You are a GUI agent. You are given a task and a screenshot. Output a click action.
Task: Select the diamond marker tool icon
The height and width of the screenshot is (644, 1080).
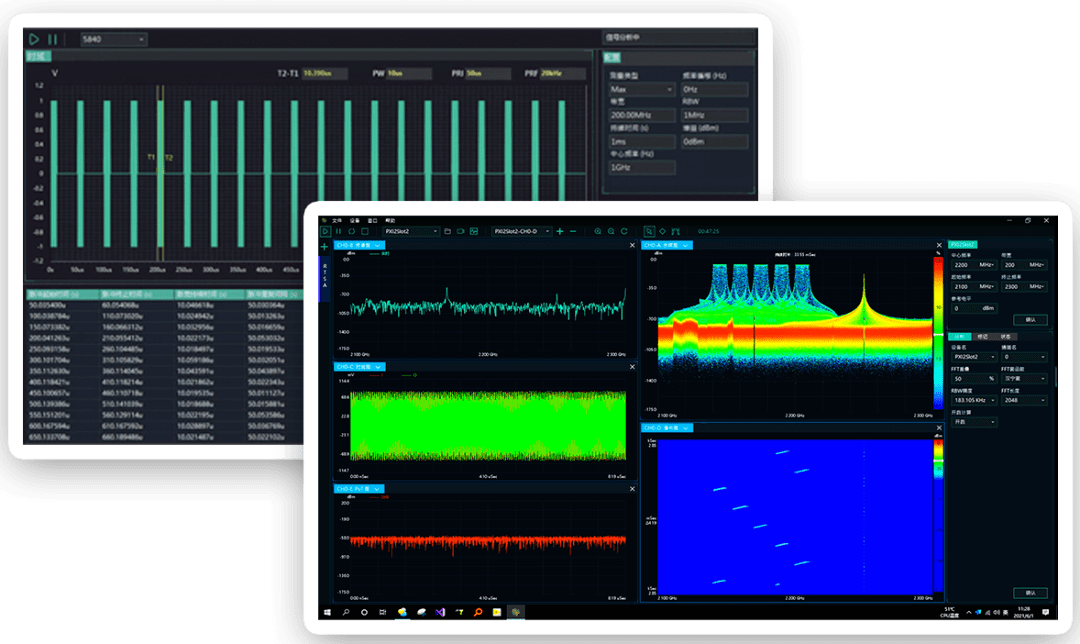pos(662,231)
